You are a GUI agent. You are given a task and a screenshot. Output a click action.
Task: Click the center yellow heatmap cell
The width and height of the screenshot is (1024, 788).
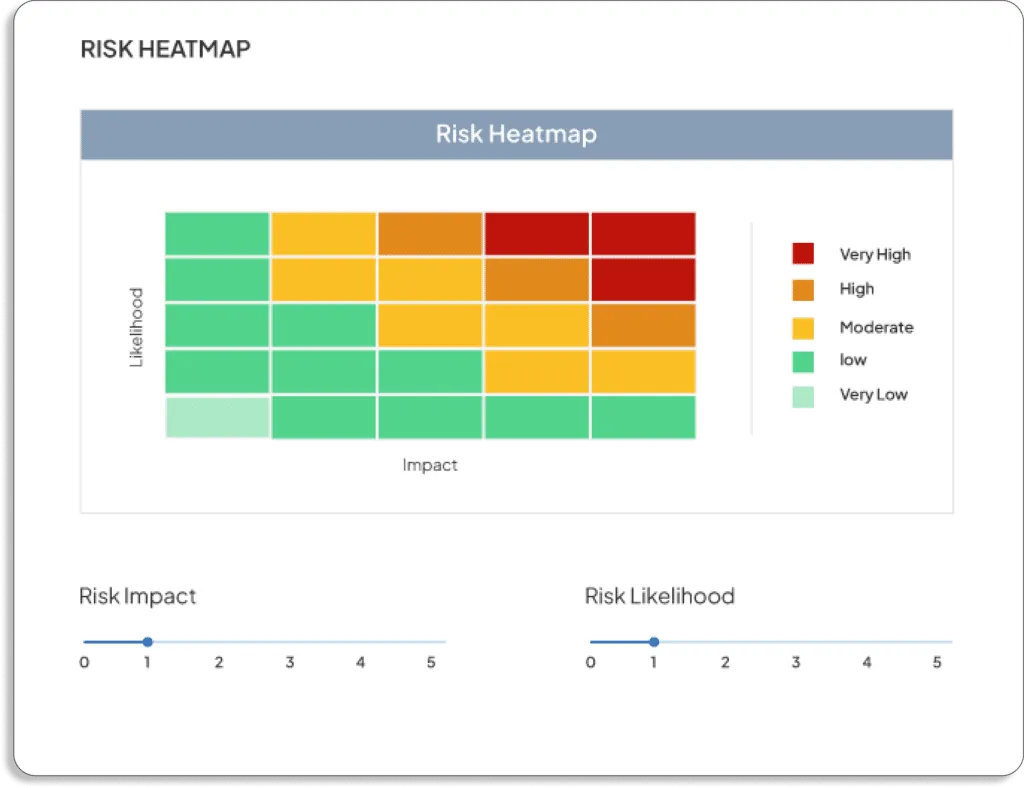[430, 324]
